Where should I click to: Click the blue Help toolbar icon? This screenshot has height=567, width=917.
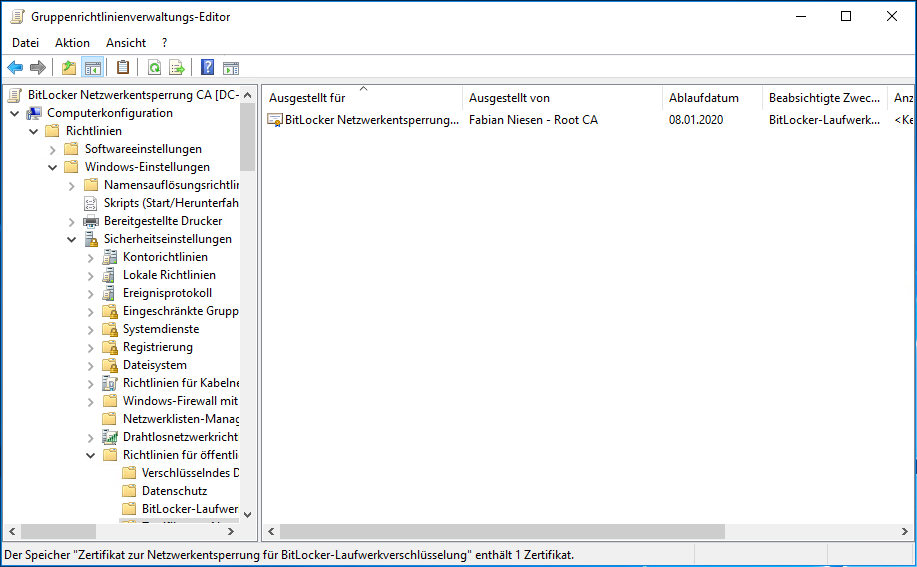(x=208, y=67)
